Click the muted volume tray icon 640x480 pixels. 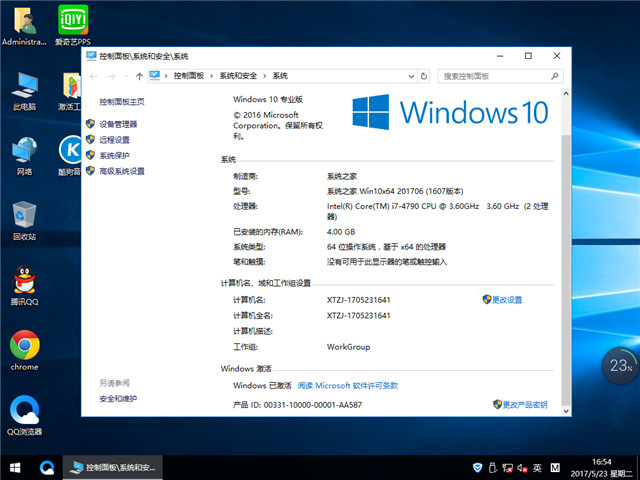[522, 468]
